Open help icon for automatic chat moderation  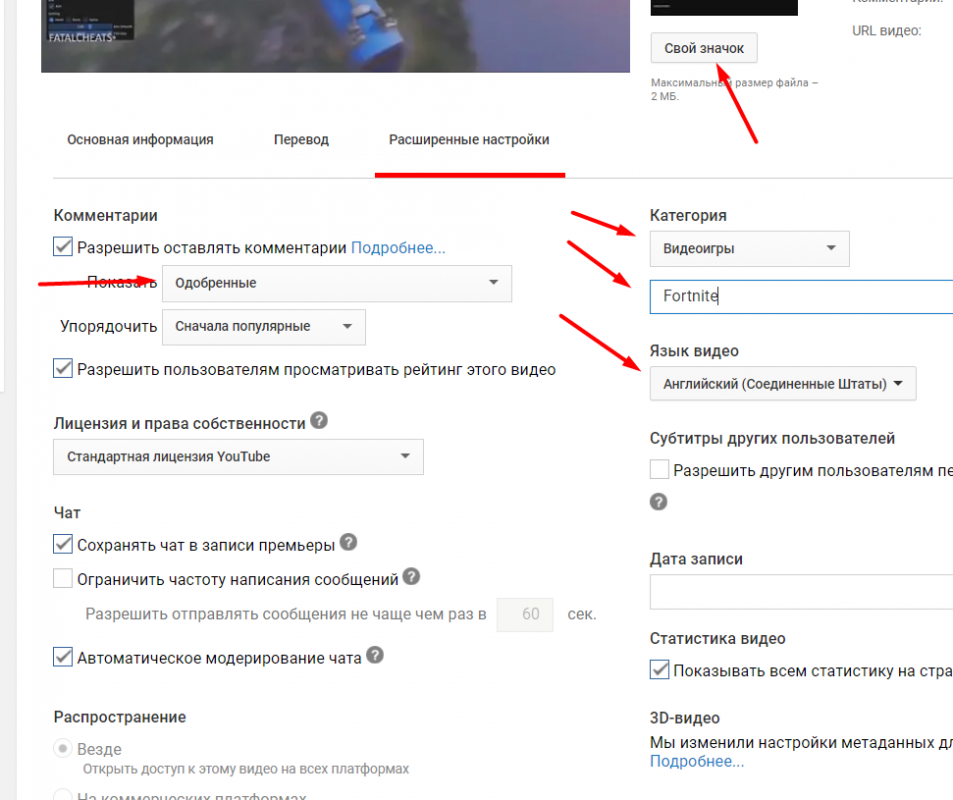(375, 655)
